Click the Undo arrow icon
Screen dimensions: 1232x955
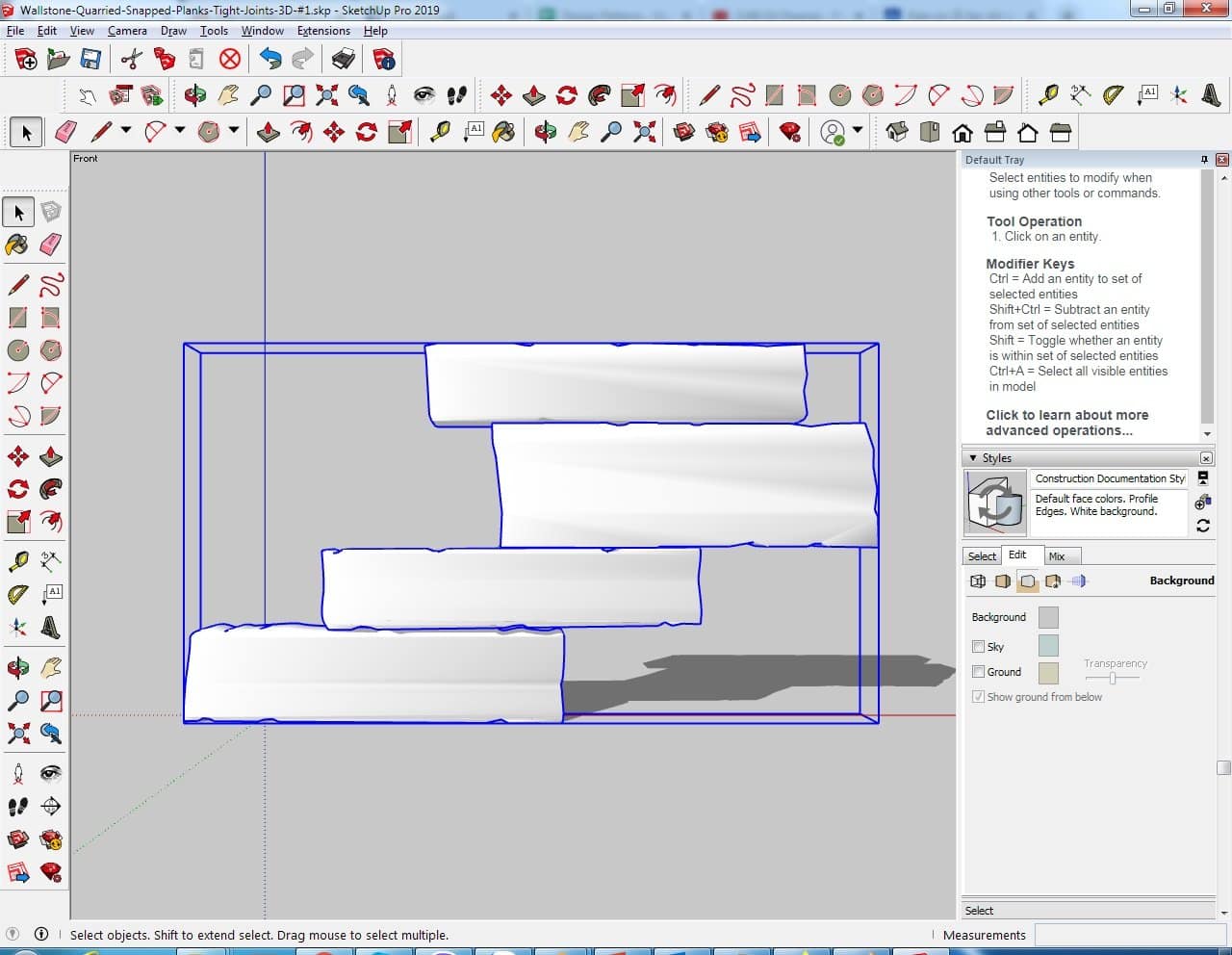click(270, 60)
